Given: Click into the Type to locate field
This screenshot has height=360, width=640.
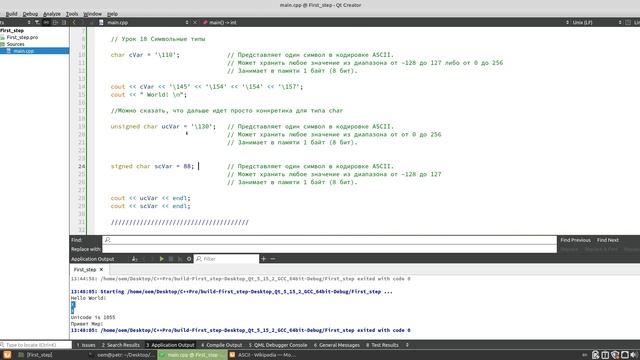Looking at the screenshot, I should tap(36, 345).
